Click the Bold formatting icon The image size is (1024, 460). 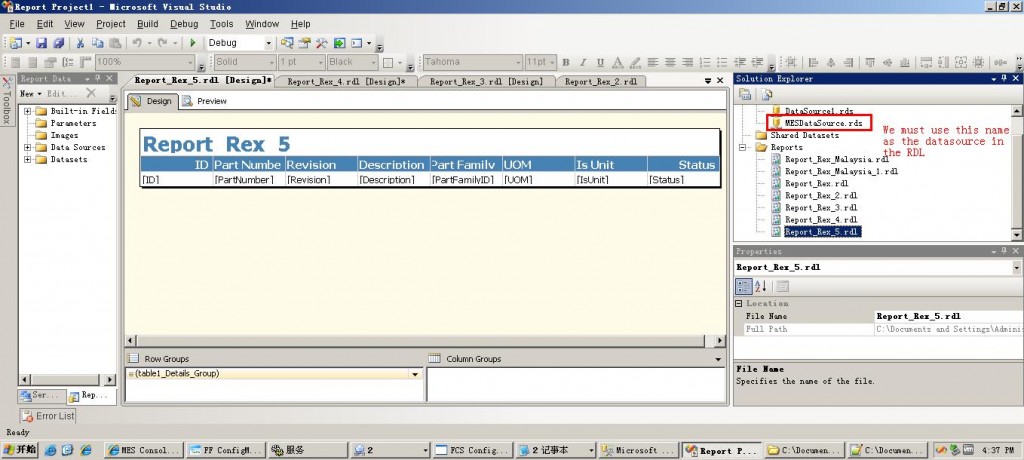(x=566, y=63)
